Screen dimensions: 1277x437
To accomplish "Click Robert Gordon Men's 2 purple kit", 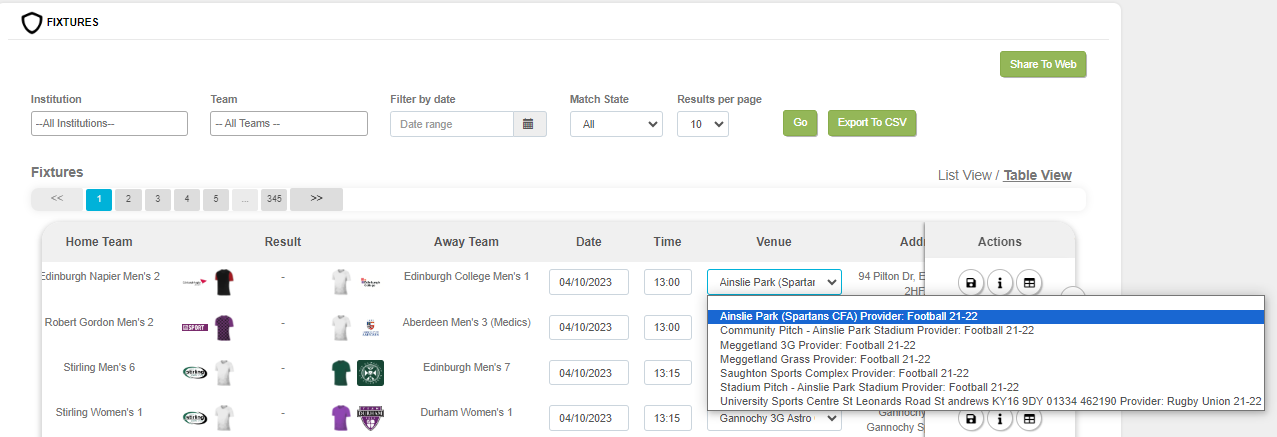I will [x=224, y=328].
